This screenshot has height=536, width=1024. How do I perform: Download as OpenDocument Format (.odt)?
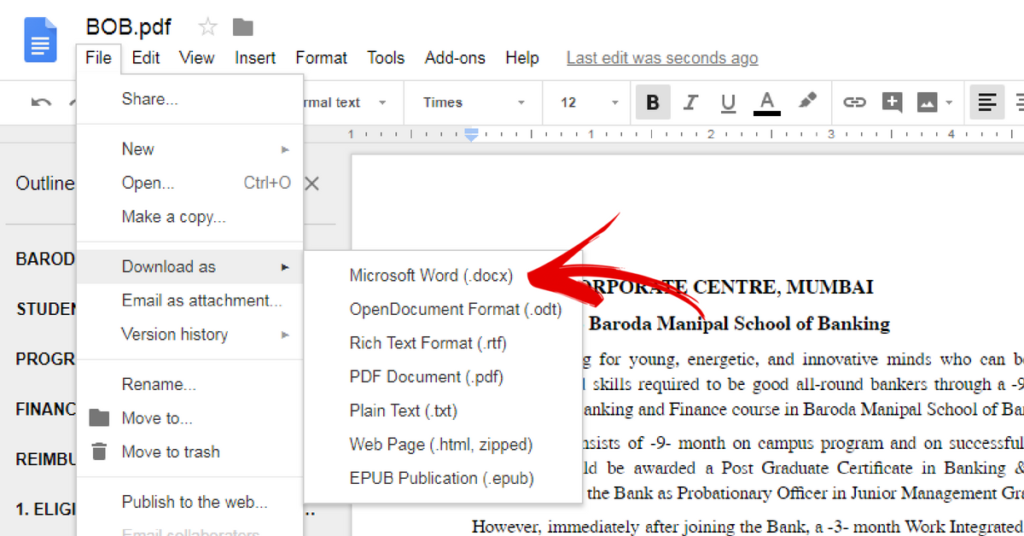[x=443, y=309]
